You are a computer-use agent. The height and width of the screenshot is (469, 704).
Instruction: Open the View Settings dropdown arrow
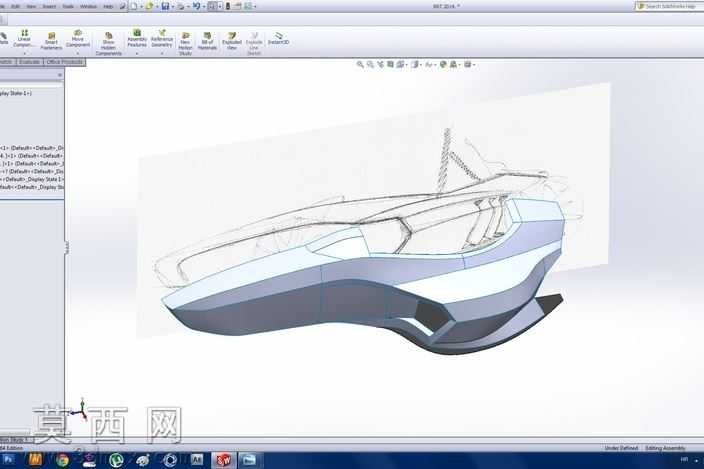[474, 65]
